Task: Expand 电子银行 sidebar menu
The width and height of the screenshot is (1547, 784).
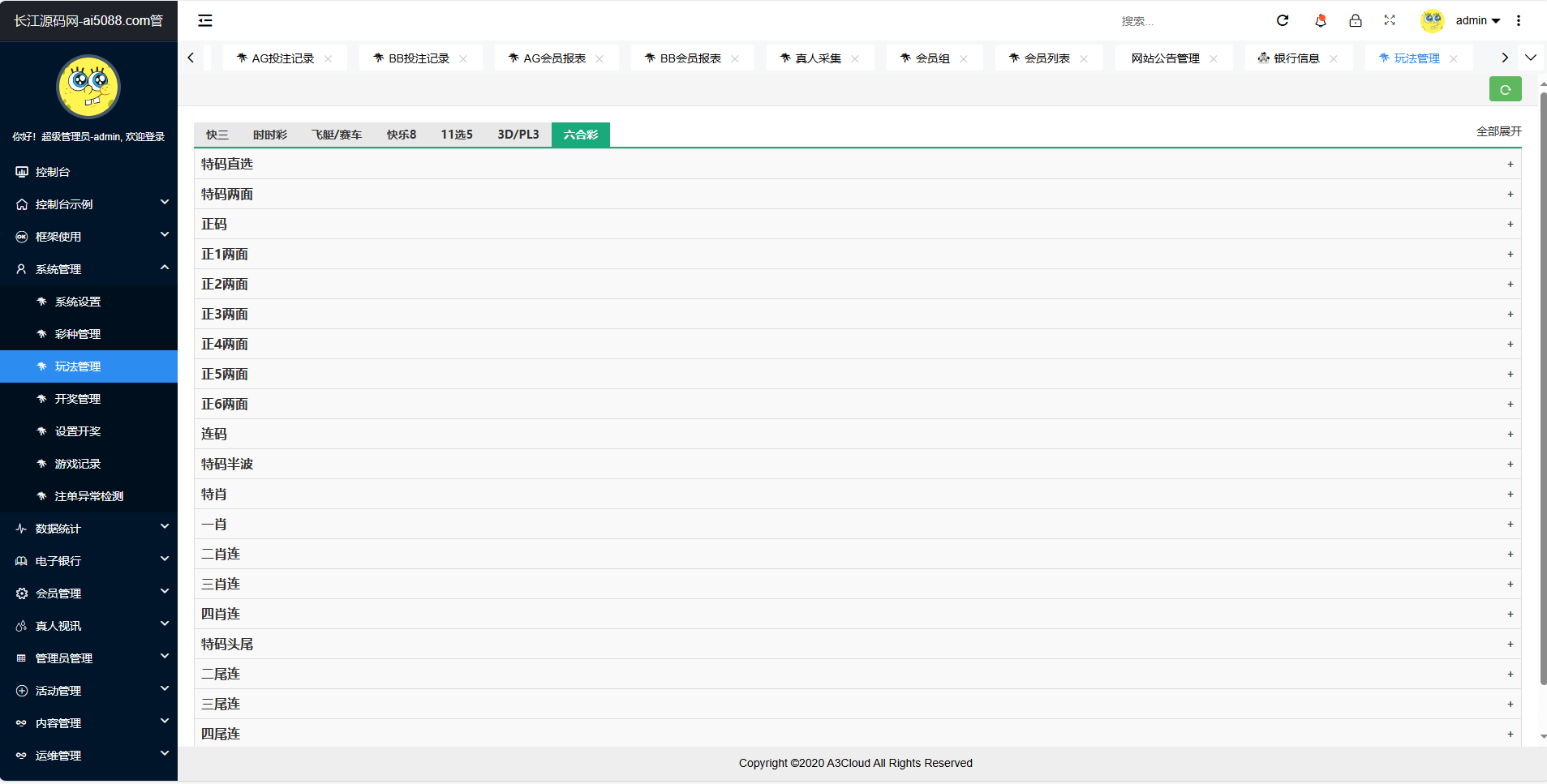Action: (x=88, y=561)
